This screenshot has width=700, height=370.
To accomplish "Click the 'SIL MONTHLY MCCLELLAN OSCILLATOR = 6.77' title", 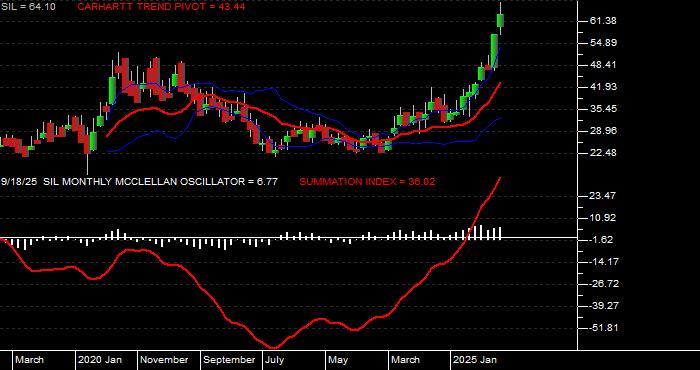I will pos(161,182).
